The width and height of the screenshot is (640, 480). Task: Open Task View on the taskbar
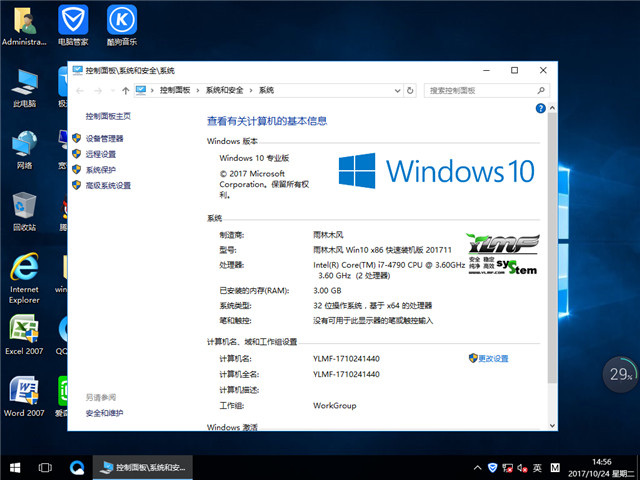coord(45,468)
